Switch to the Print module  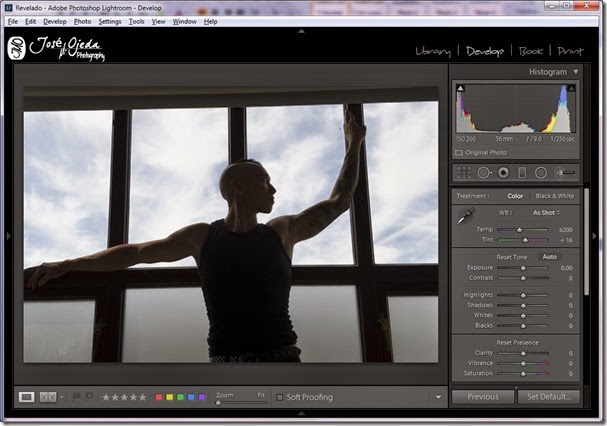tap(571, 51)
